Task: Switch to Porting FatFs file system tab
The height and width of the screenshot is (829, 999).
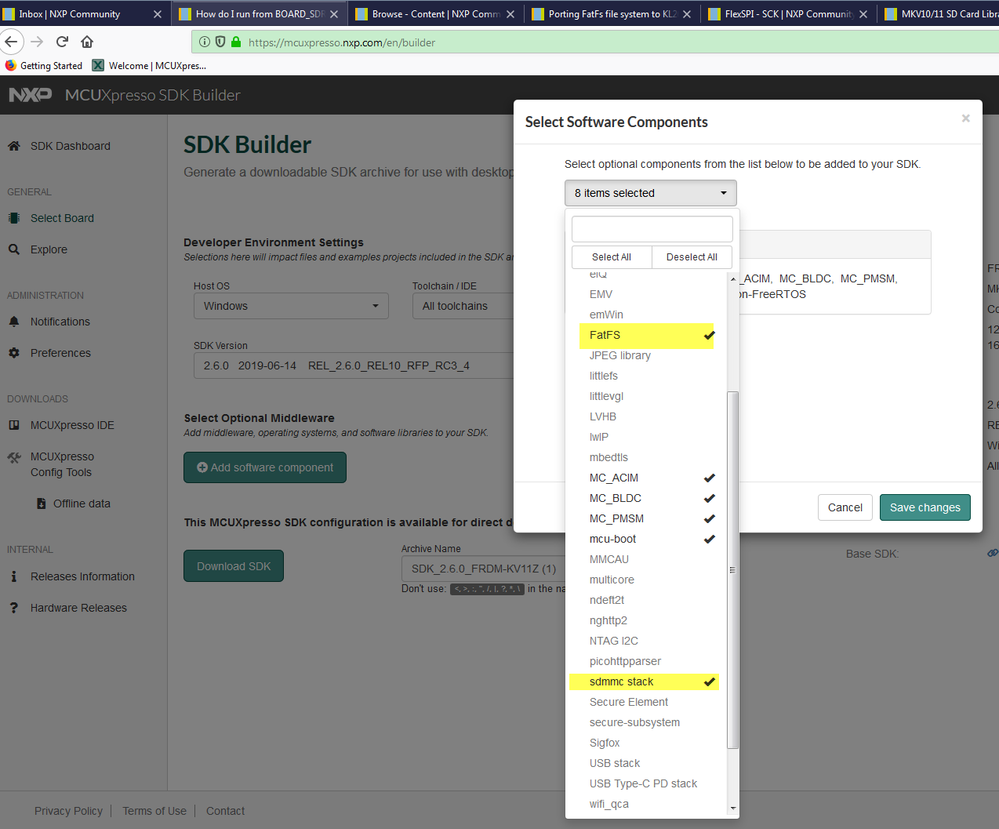Action: [x=612, y=14]
